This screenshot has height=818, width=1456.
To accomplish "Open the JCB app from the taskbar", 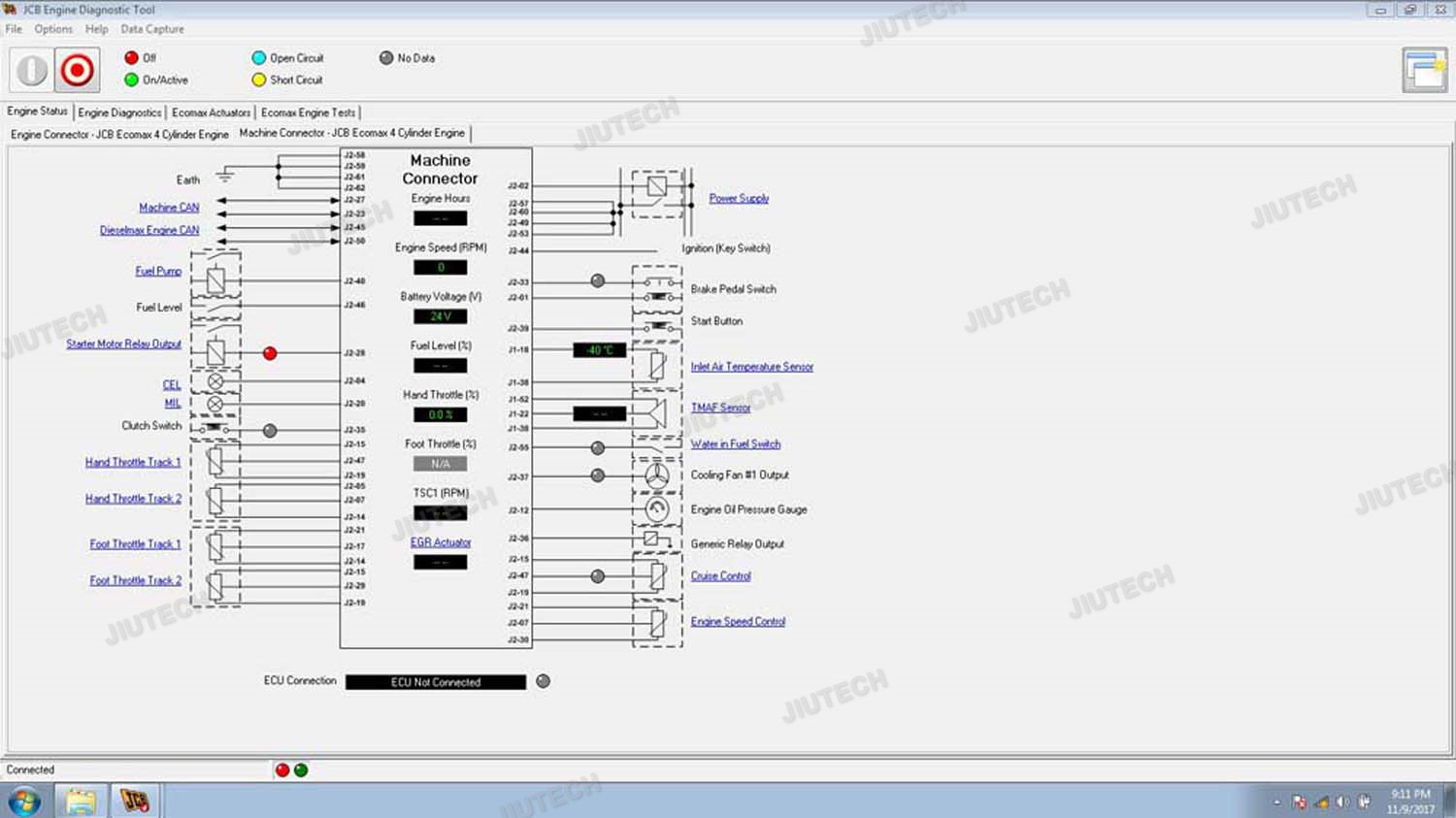I will click(135, 802).
